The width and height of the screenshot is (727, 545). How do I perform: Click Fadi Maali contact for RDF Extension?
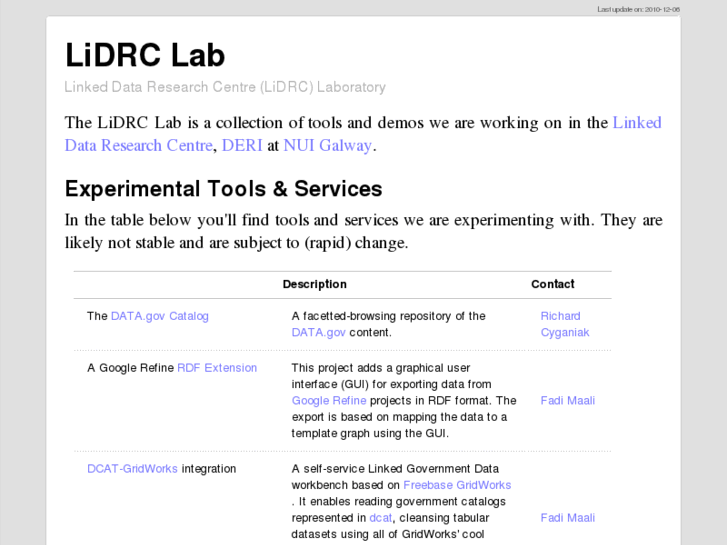[x=568, y=400]
